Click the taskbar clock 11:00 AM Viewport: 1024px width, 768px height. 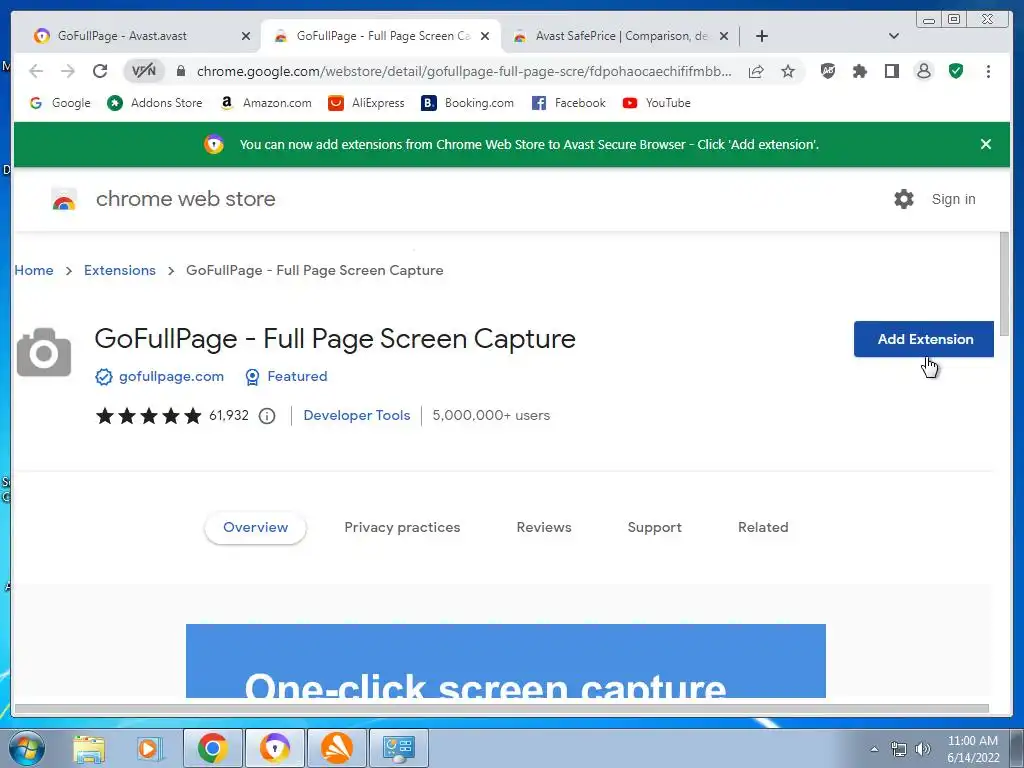pyautogui.click(x=972, y=741)
